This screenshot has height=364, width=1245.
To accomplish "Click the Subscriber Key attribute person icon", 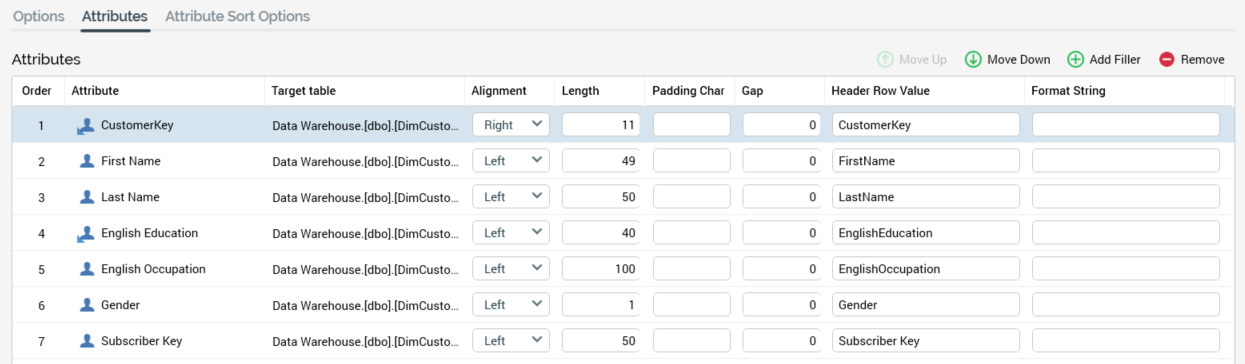I will 87,341.
